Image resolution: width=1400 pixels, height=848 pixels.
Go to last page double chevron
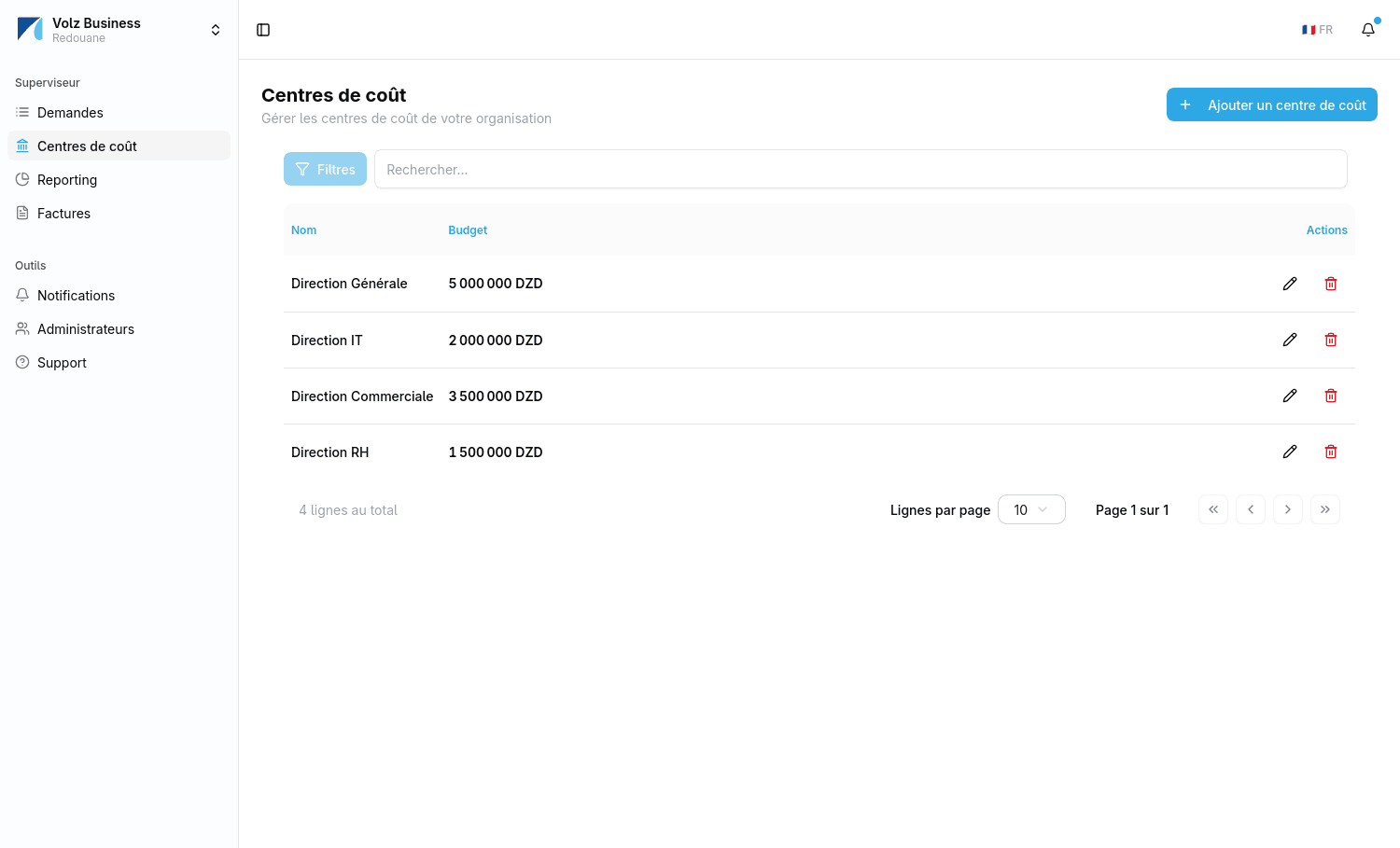[1325, 509]
